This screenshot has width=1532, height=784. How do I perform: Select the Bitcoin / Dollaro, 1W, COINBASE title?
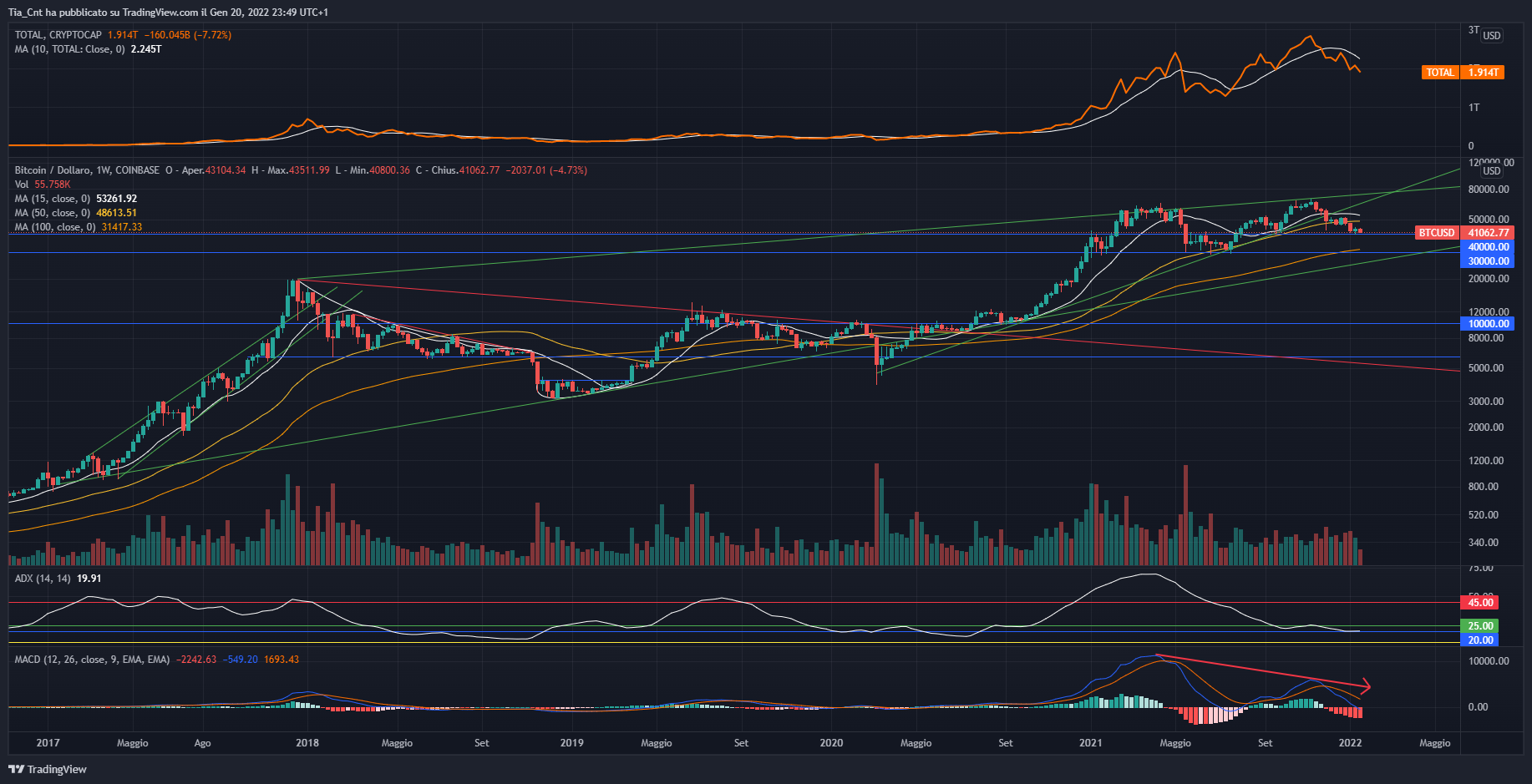point(87,170)
